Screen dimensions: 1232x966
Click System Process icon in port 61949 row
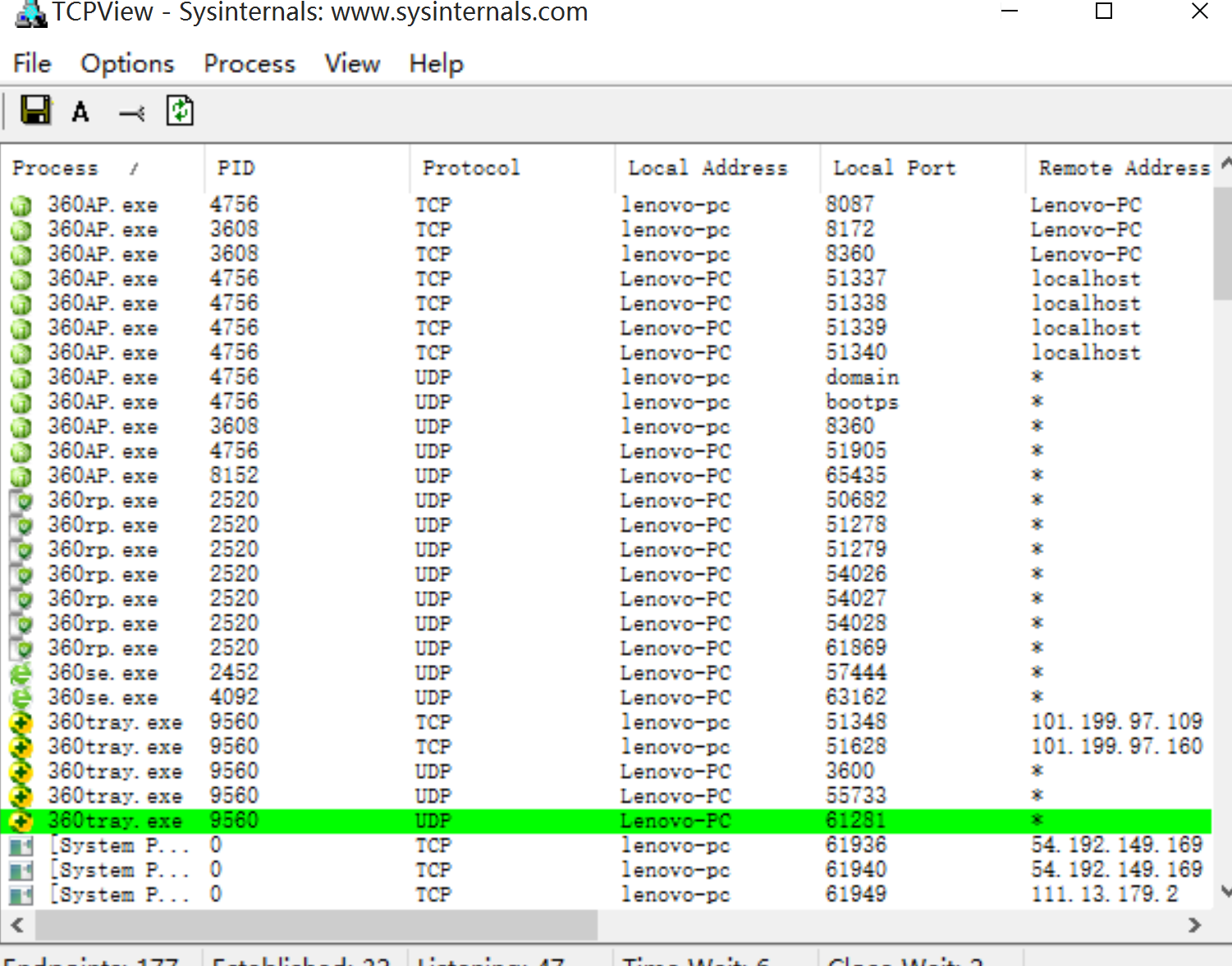coord(21,895)
